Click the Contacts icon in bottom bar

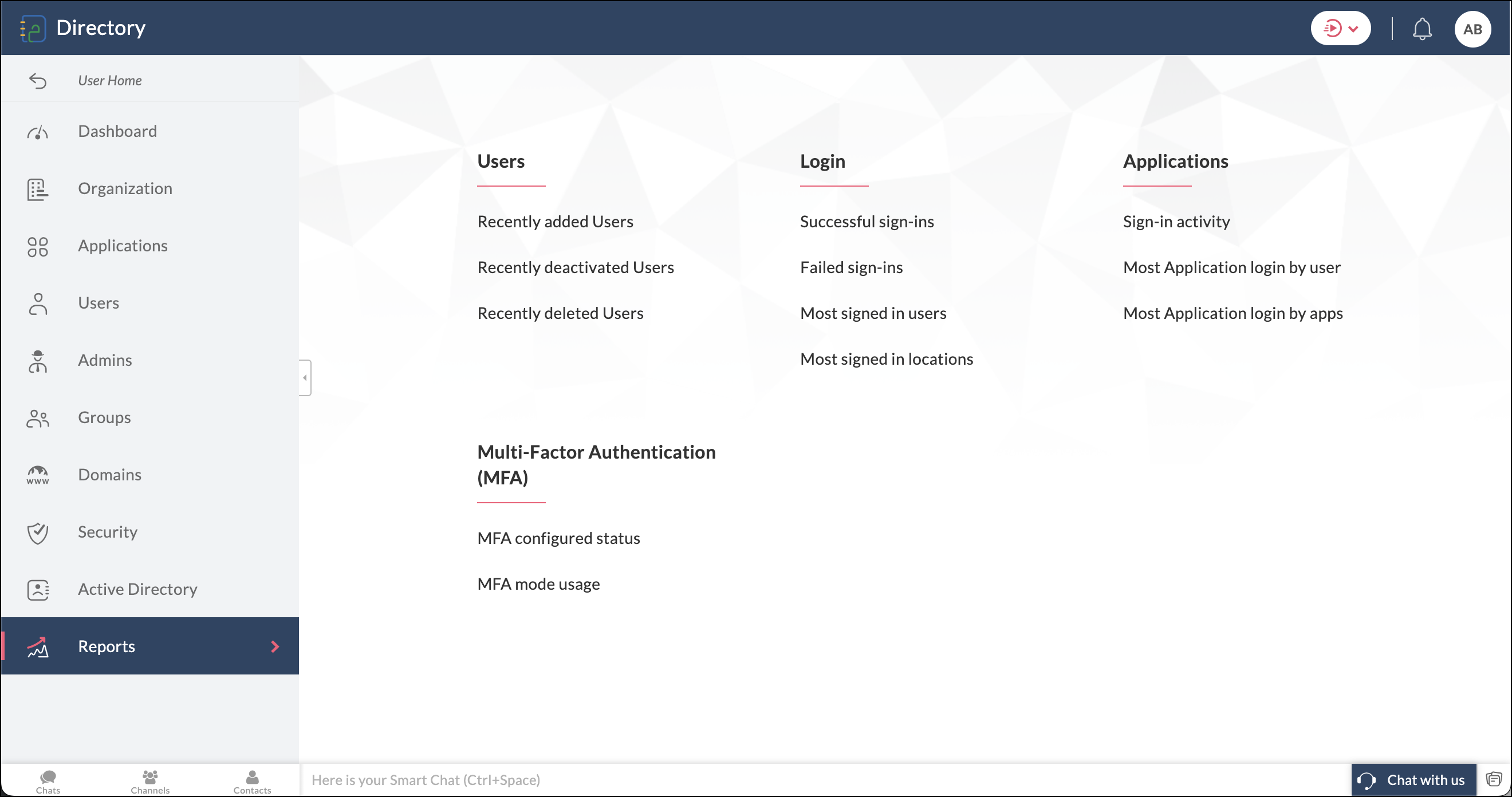(253, 780)
